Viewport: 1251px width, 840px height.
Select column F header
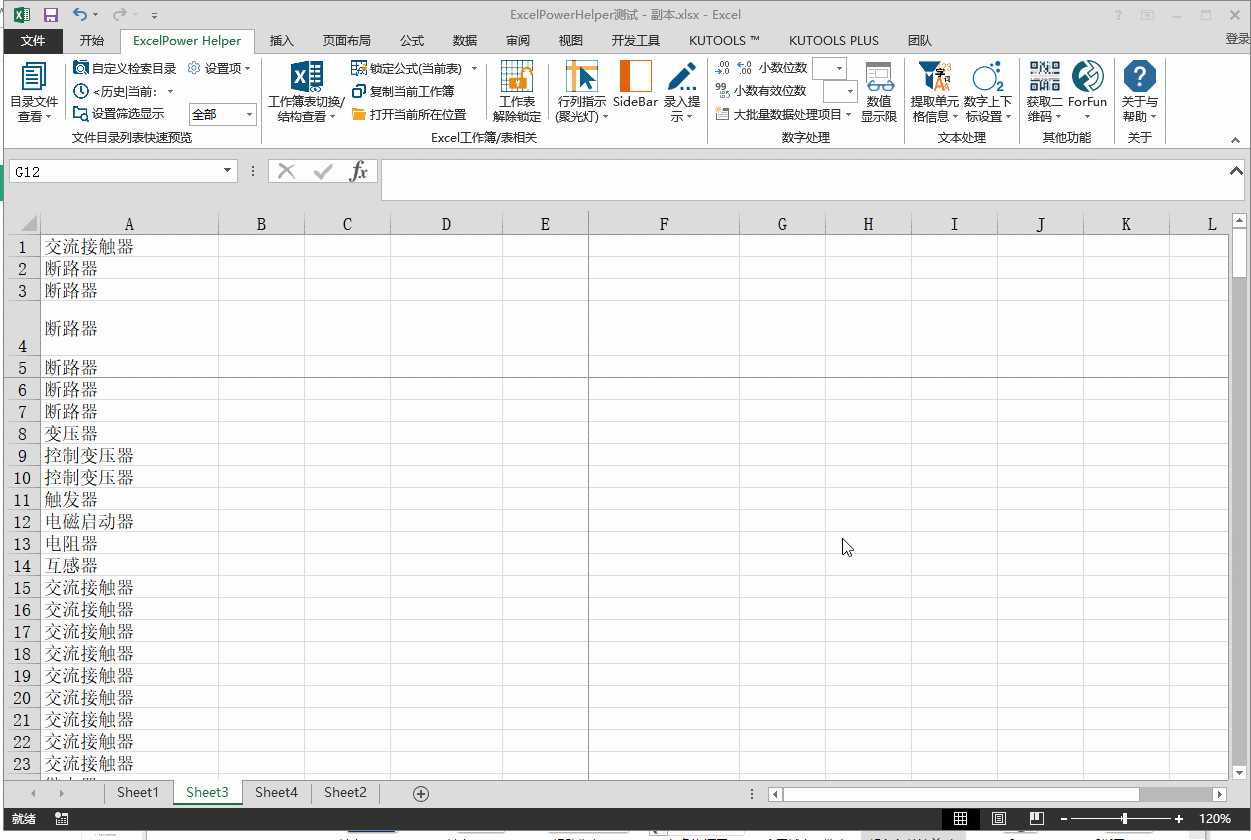(663, 224)
